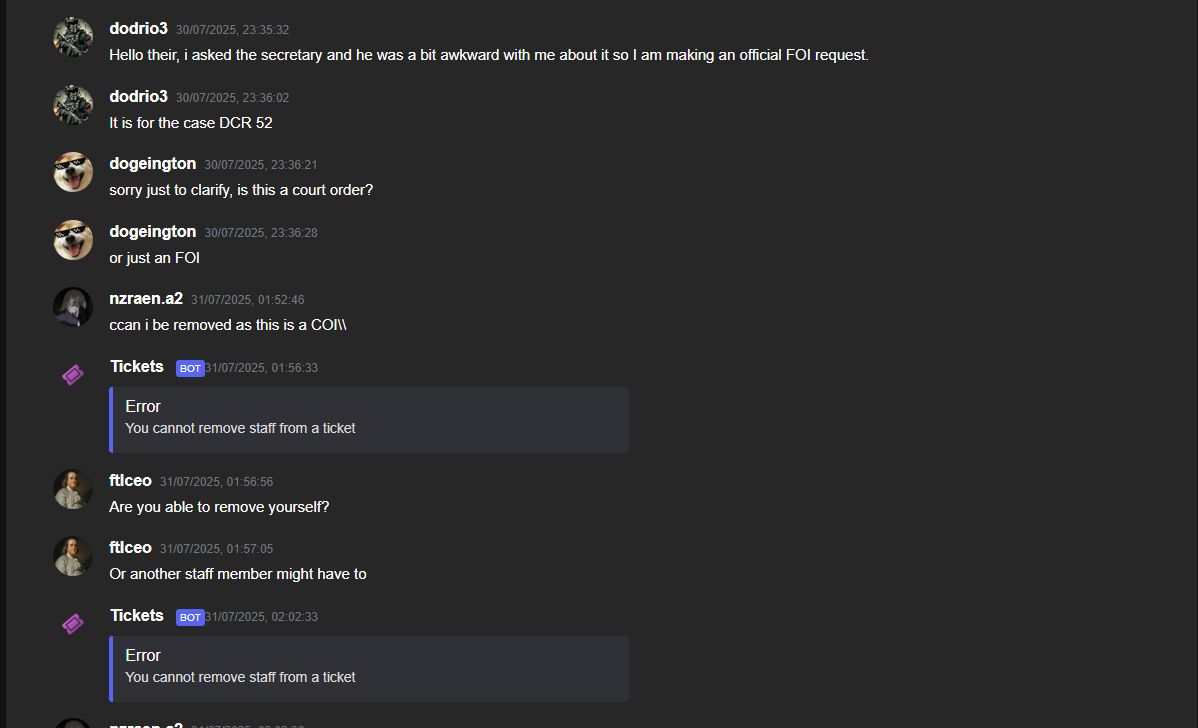Open dodrio3's avatar beside the DCR 52 message
The height and width of the screenshot is (728, 1198).
pos(73,105)
